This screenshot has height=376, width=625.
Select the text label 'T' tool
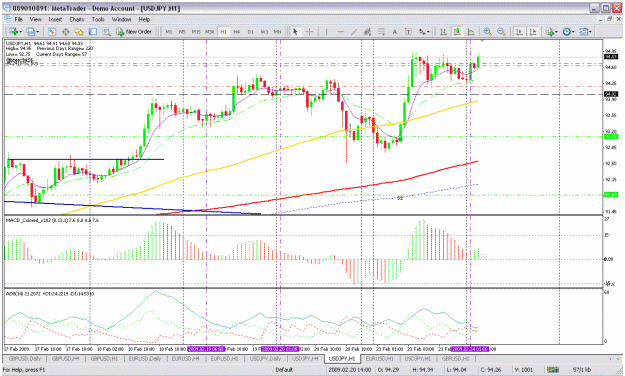click(x=408, y=31)
